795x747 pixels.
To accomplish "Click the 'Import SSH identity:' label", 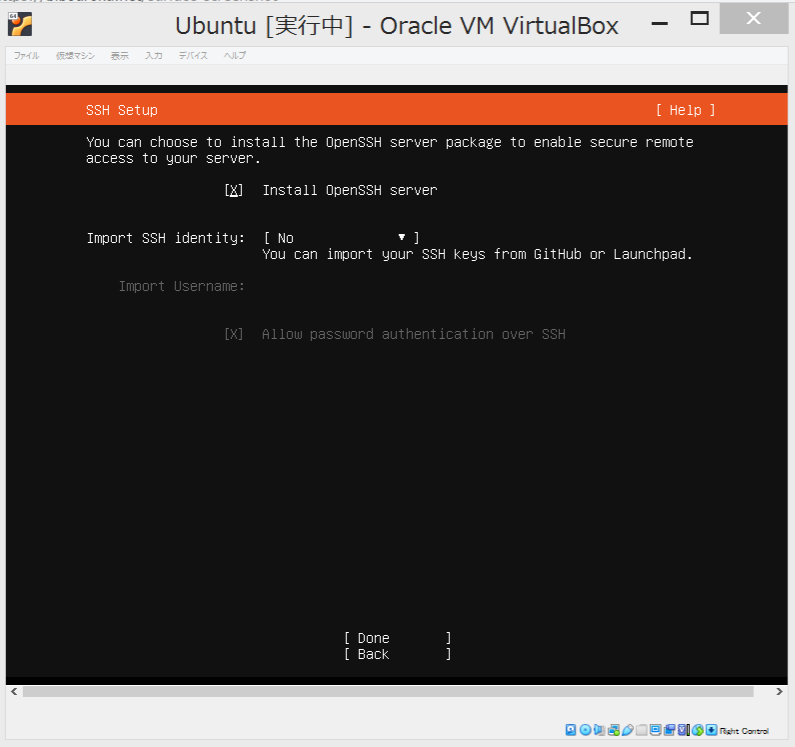I will pos(165,238).
